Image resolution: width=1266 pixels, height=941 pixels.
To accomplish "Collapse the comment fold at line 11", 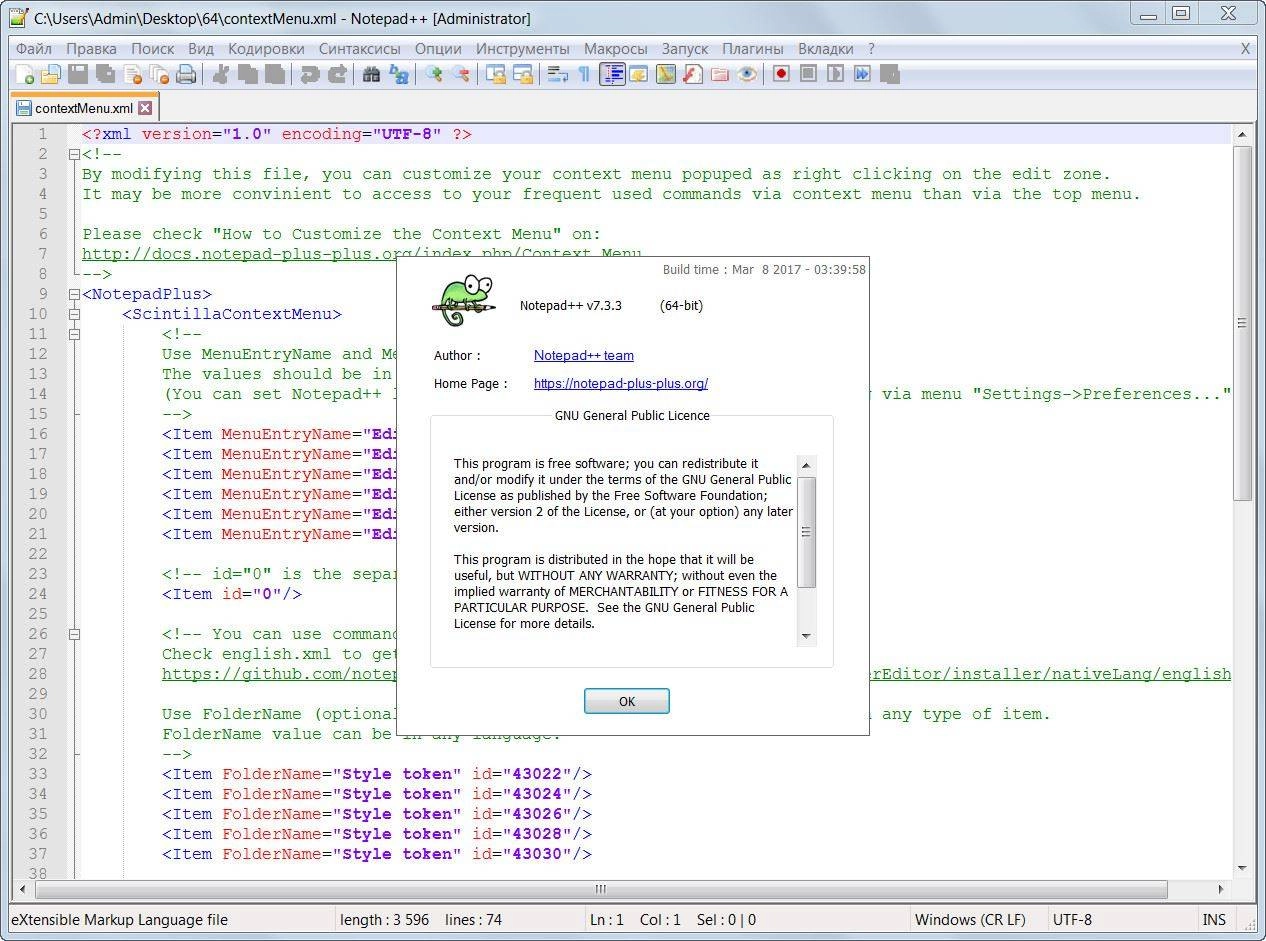I will pyautogui.click(x=74, y=334).
